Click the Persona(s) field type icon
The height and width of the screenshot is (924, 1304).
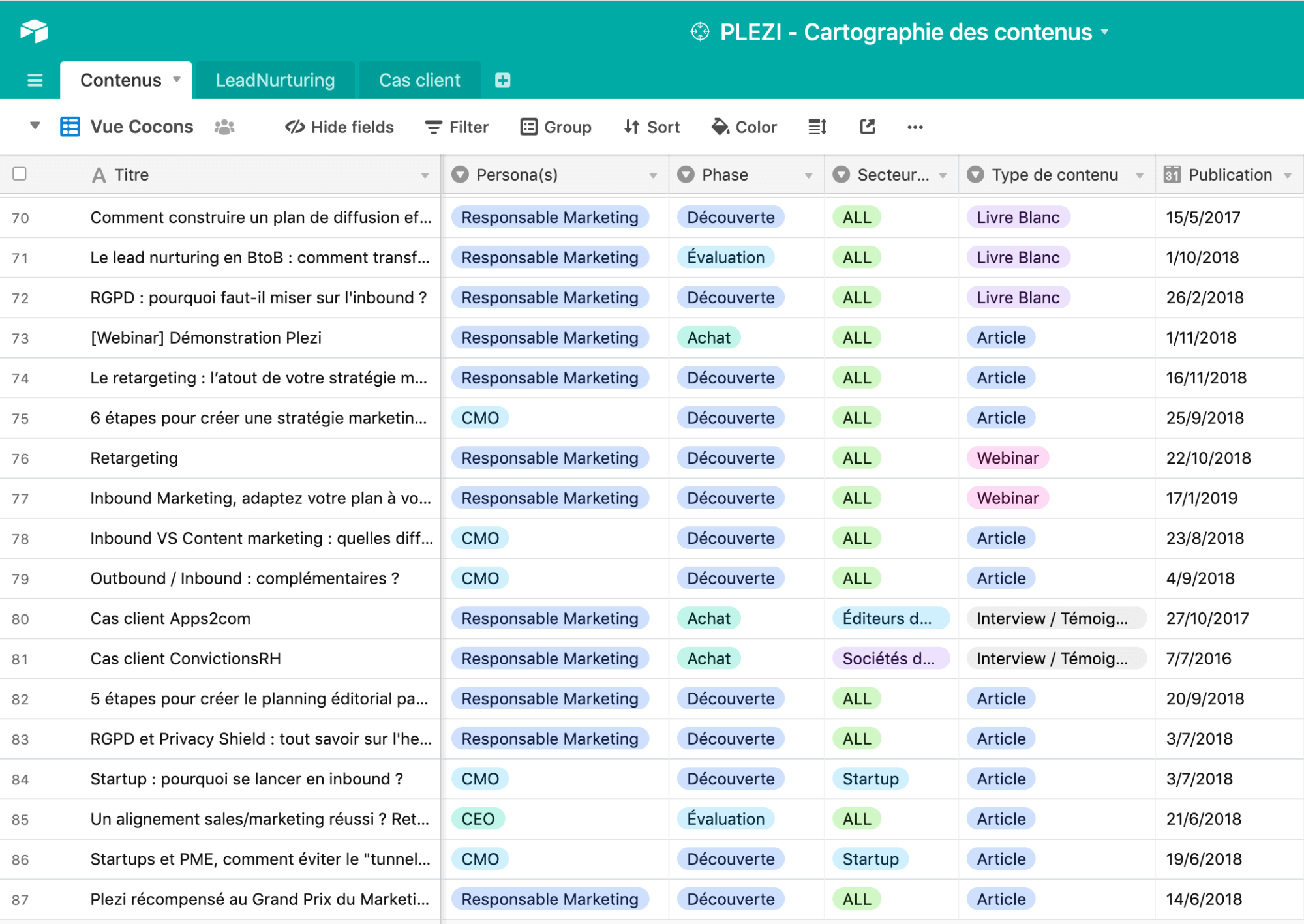click(x=460, y=175)
